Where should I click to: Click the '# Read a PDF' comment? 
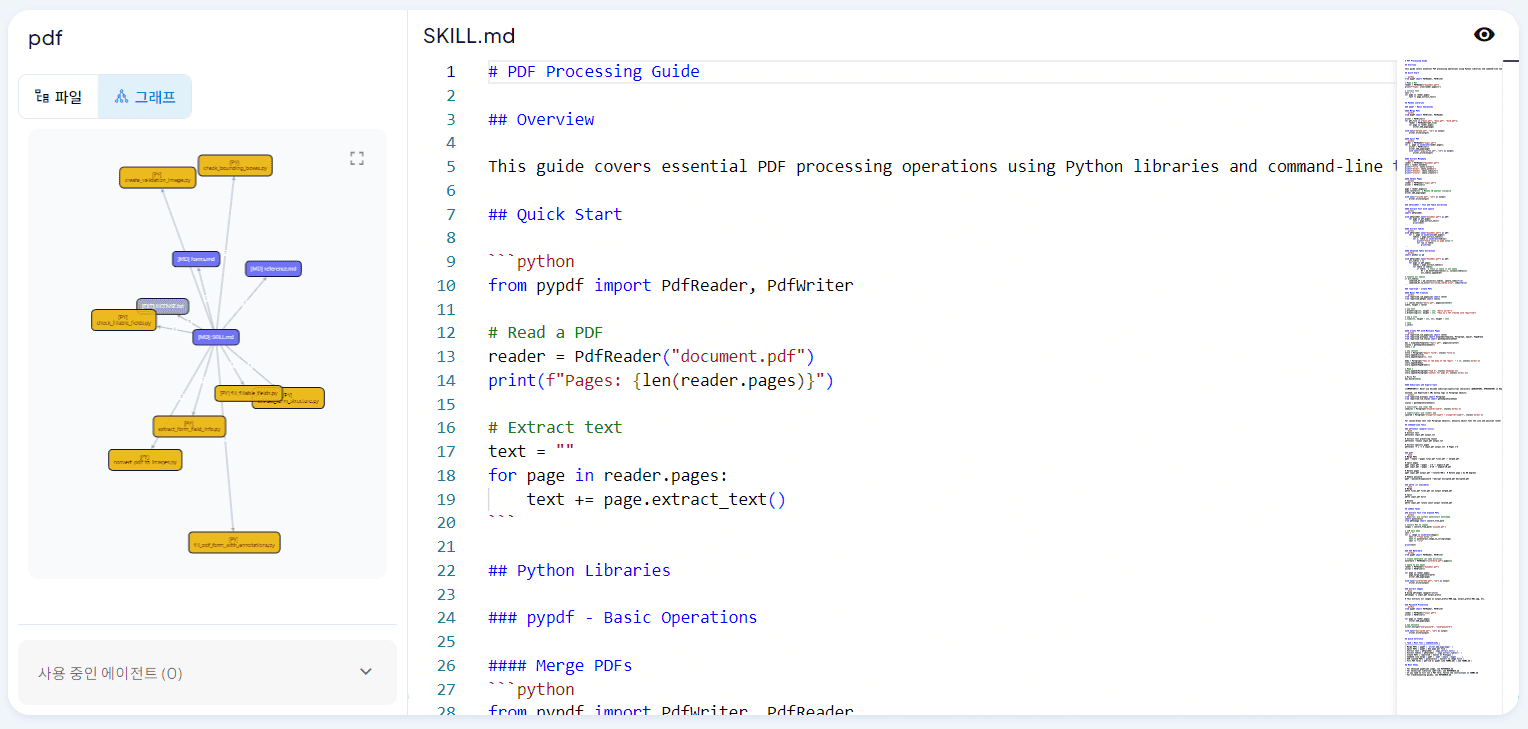point(546,333)
